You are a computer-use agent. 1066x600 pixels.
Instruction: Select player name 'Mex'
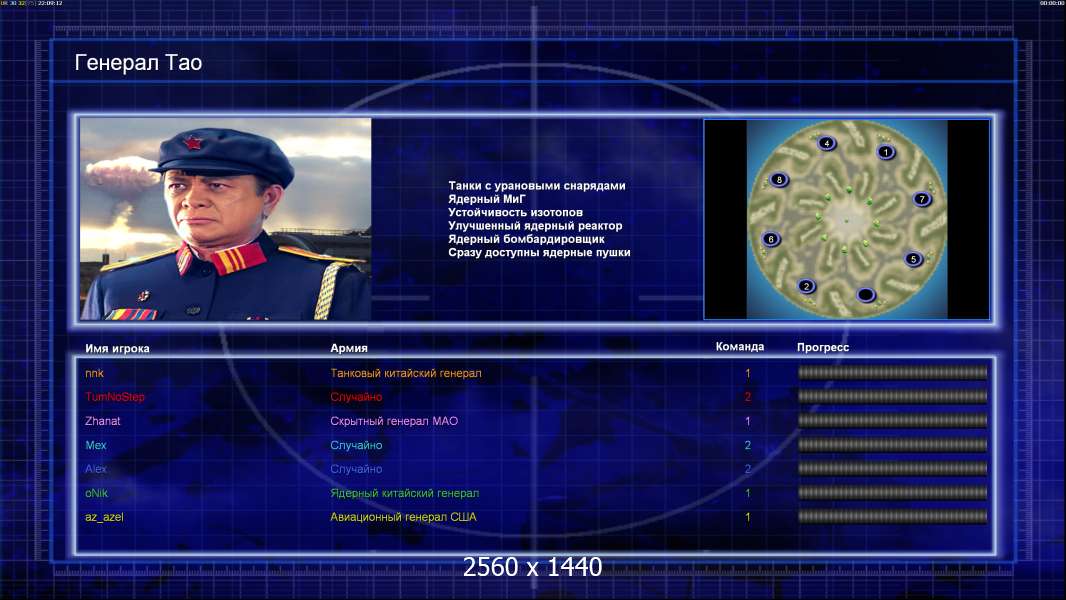[96, 445]
